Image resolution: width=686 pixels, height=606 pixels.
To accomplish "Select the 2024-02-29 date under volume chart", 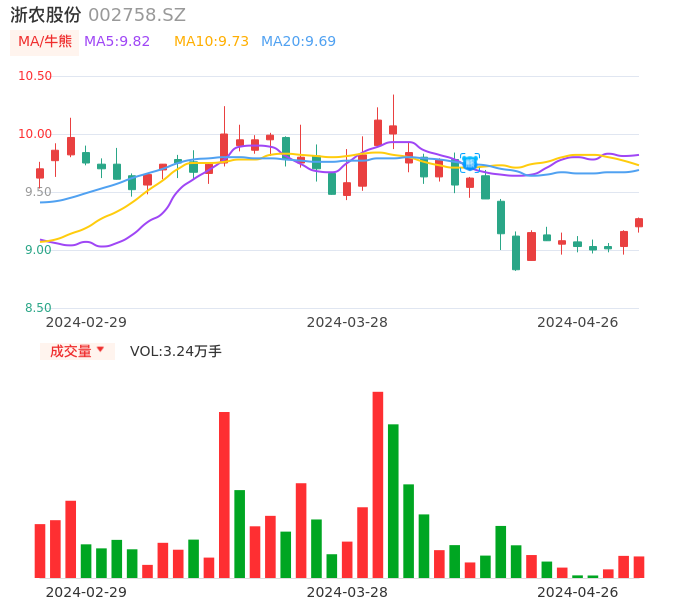I will [86, 592].
